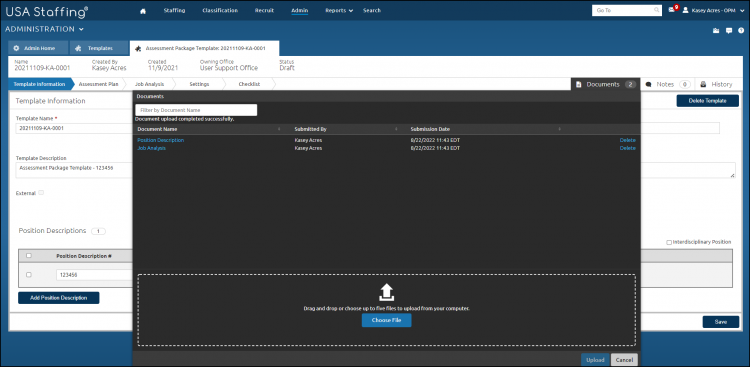The height and width of the screenshot is (367, 750).
Task: Click the History inbox icon
Action: pyautogui.click(x=704, y=84)
